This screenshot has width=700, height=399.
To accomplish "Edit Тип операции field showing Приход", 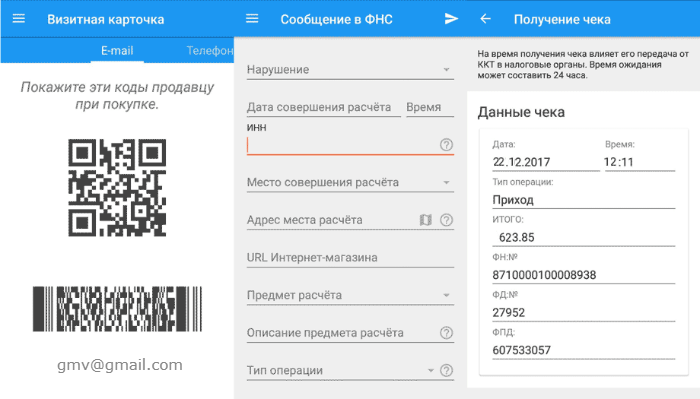I will (583, 200).
